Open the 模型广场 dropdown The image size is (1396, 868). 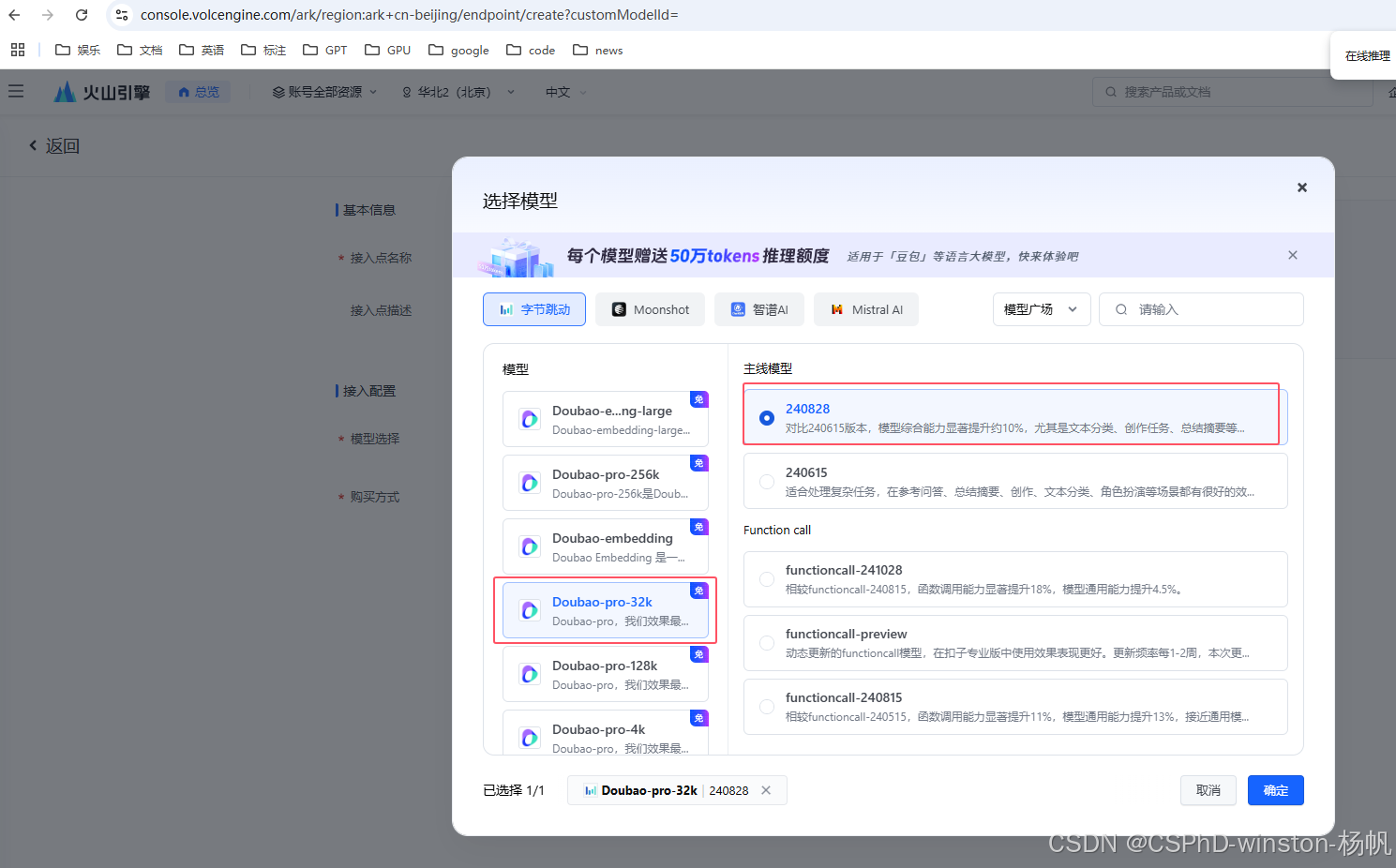(x=1042, y=309)
